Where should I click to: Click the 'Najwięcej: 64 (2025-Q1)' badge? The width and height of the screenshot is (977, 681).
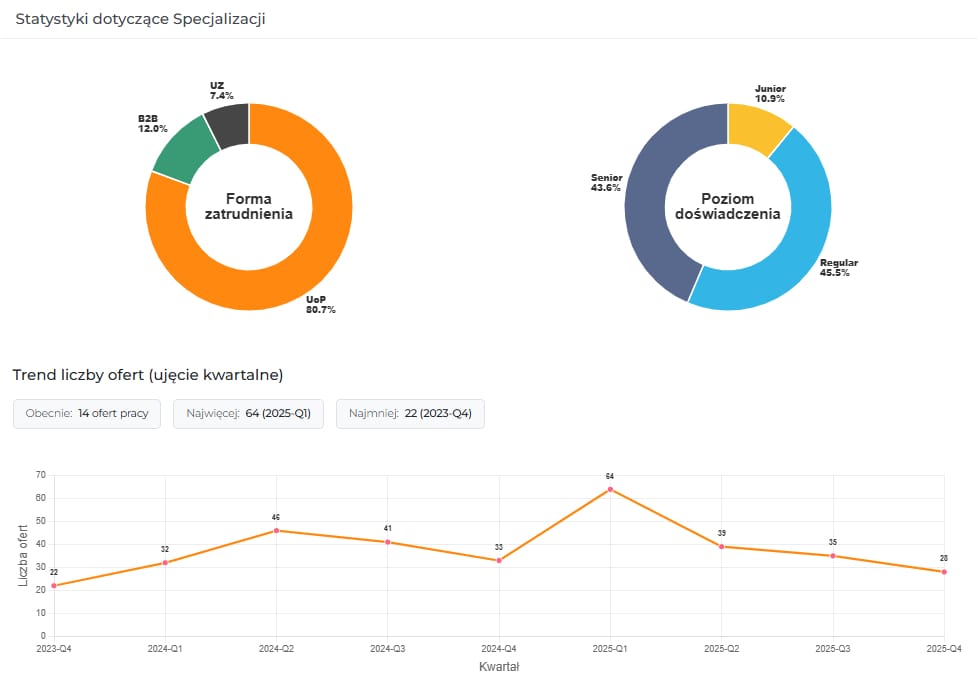pos(248,414)
